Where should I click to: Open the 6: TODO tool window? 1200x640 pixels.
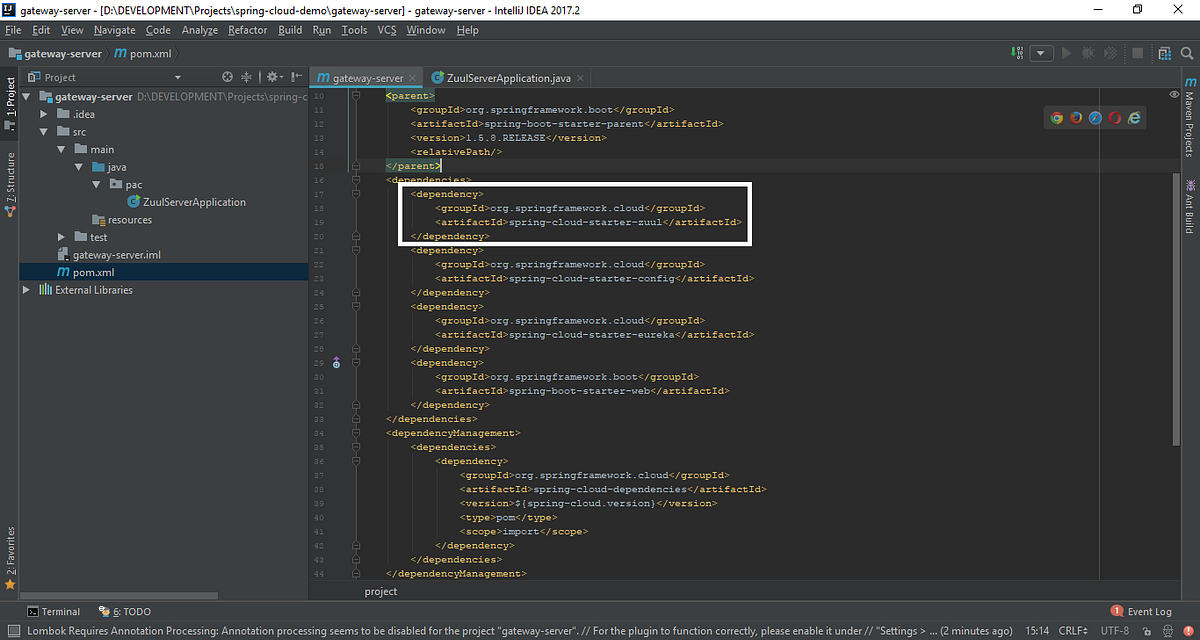[129, 611]
